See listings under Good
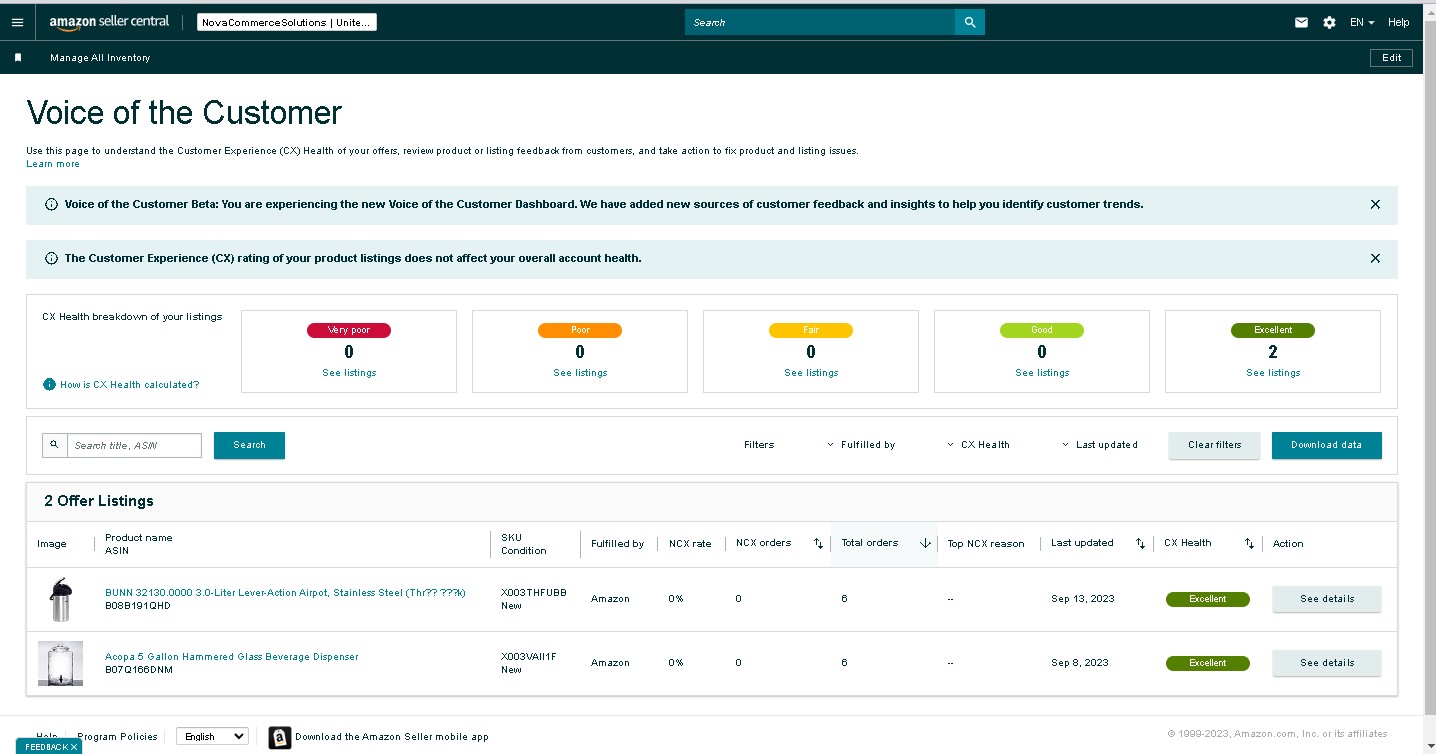1436x754 pixels. pyautogui.click(x=1042, y=373)
